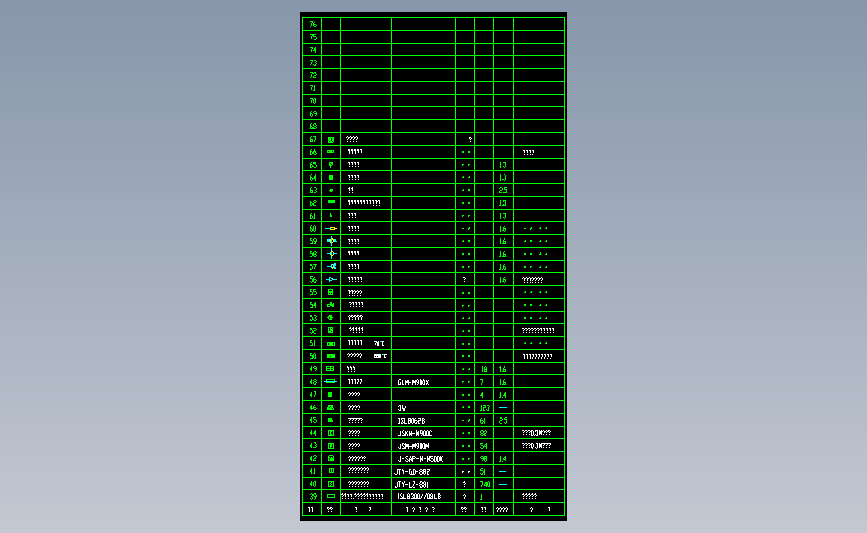Select the boxed symbol in row 43

tap(331, 446)
